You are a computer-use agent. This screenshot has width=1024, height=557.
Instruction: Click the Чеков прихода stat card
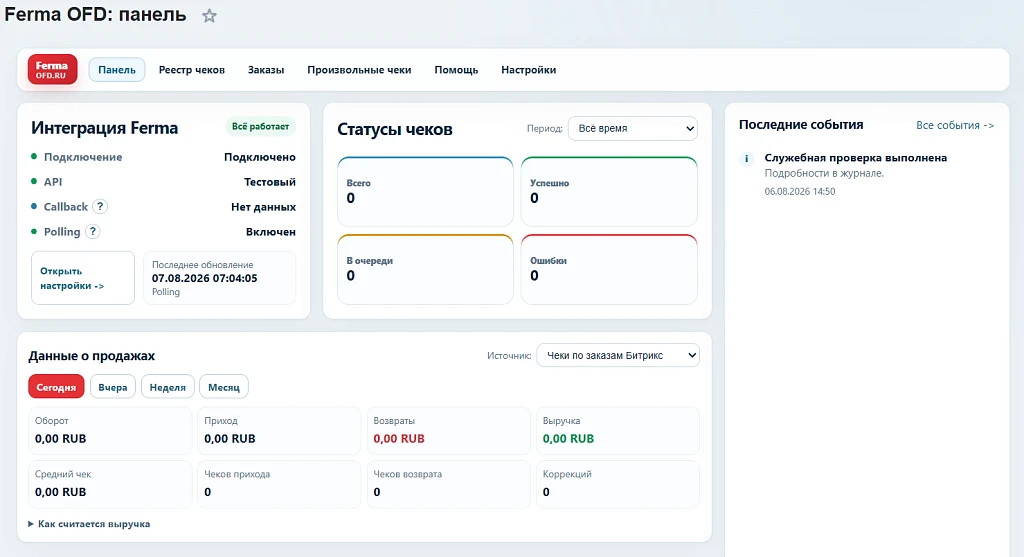(x=279, y=484)
